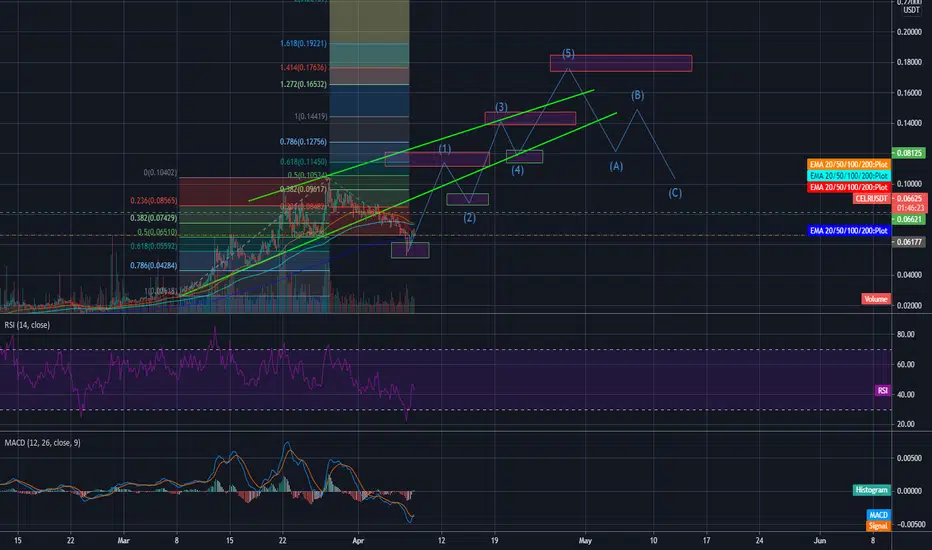
Task: Click the orange Signal label
Action: coord(878,526)
